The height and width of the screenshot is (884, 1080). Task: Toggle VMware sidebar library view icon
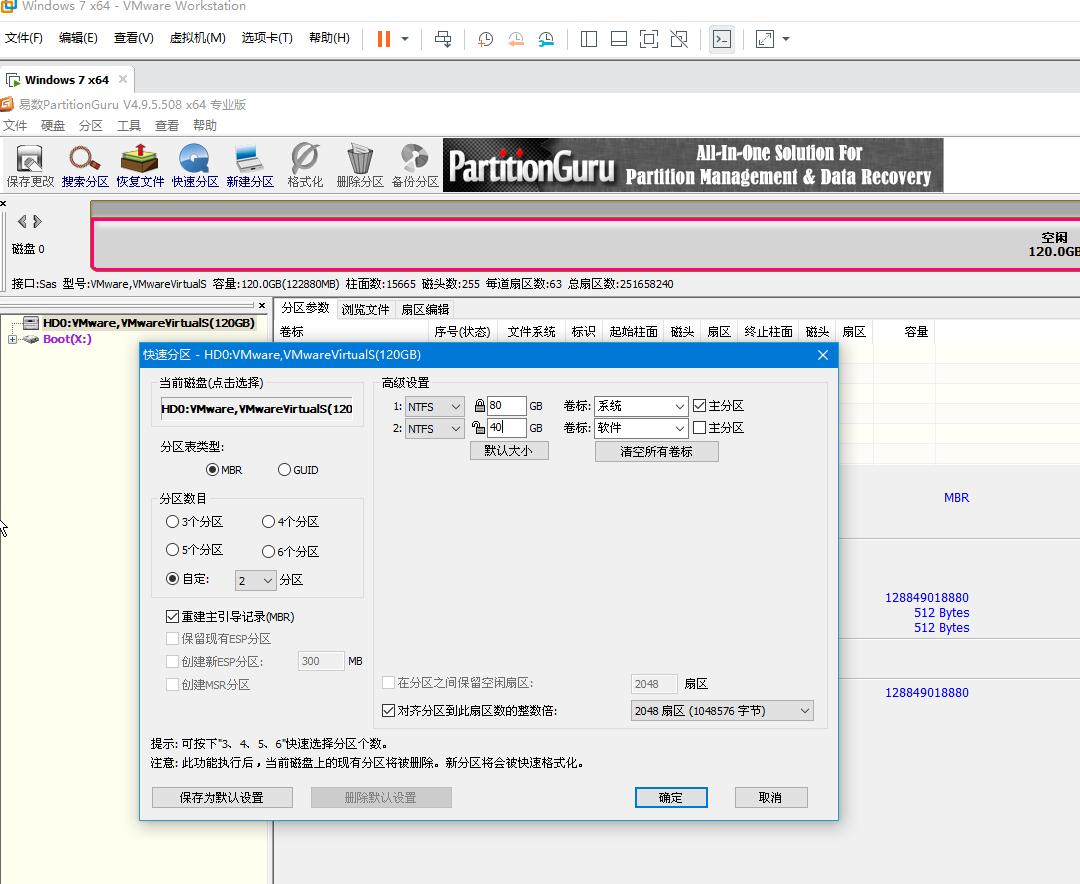[589, 39]
